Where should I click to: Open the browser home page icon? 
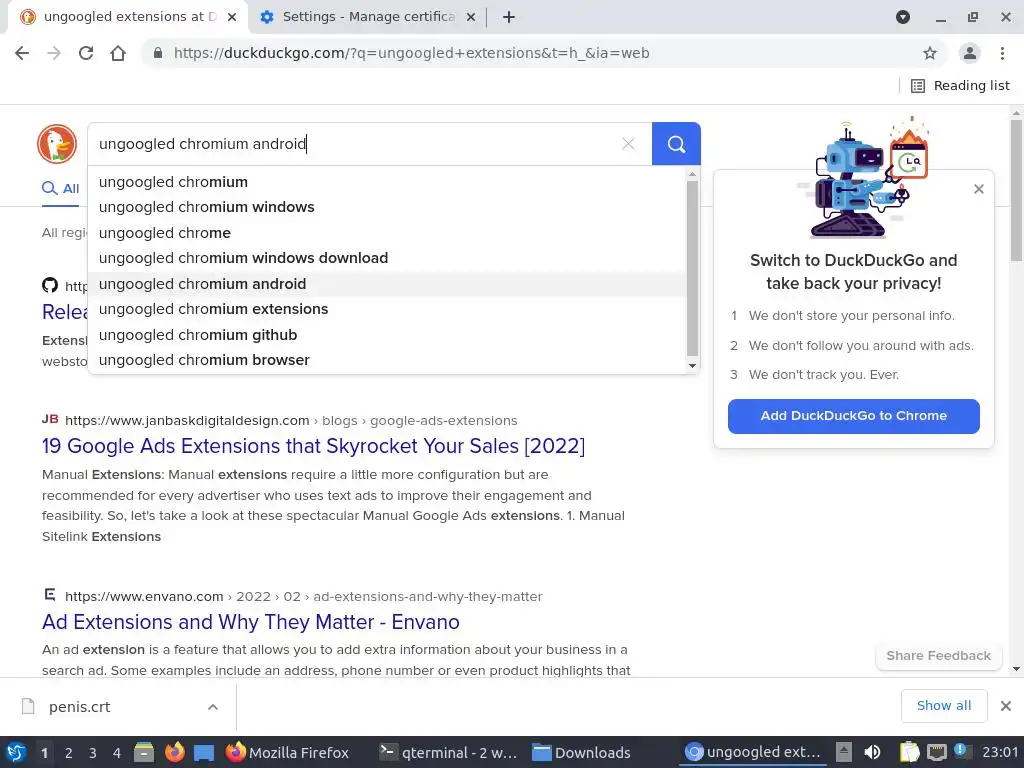[x=118, y=53]
